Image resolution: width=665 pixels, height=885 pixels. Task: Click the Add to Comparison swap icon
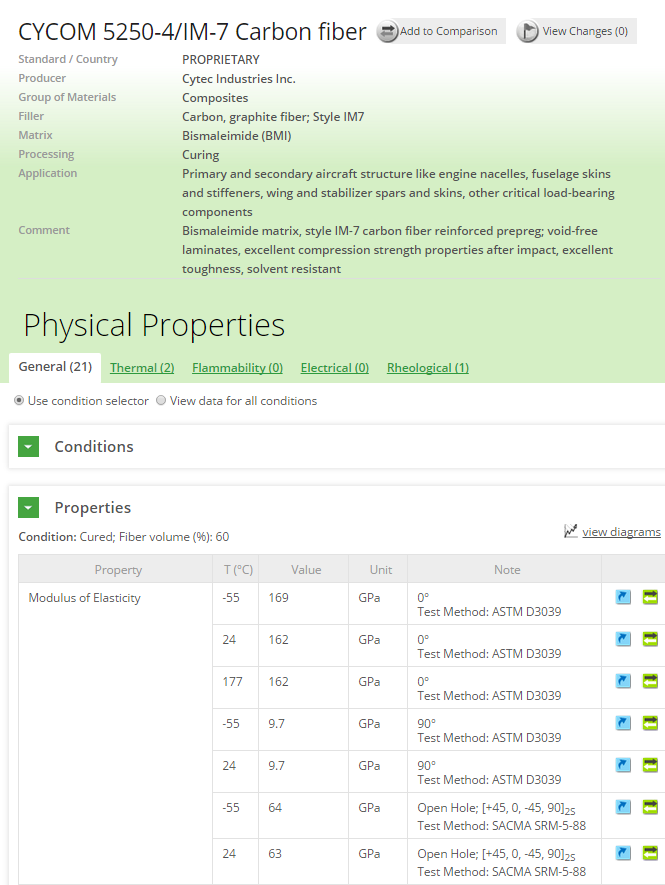388,32
